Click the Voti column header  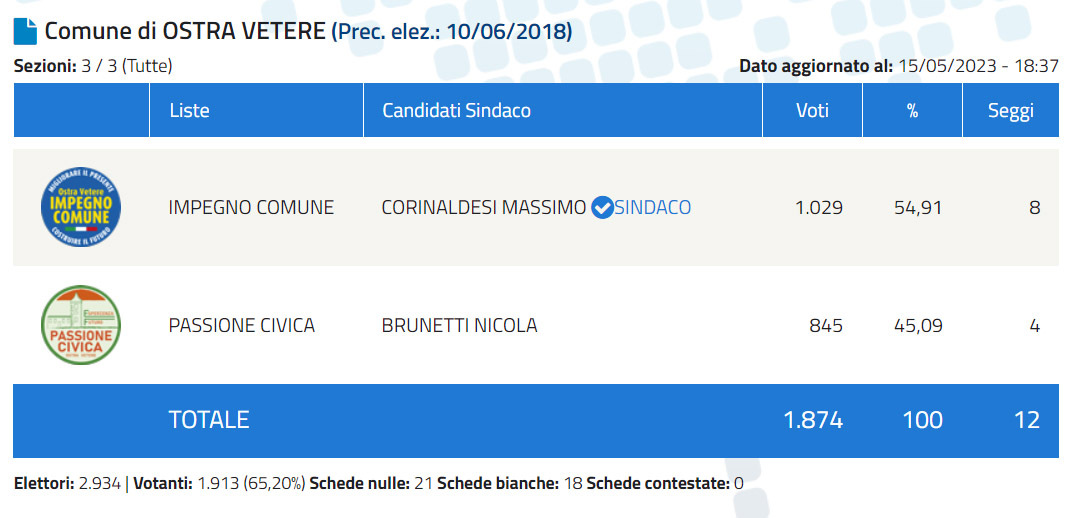(812, 110)
